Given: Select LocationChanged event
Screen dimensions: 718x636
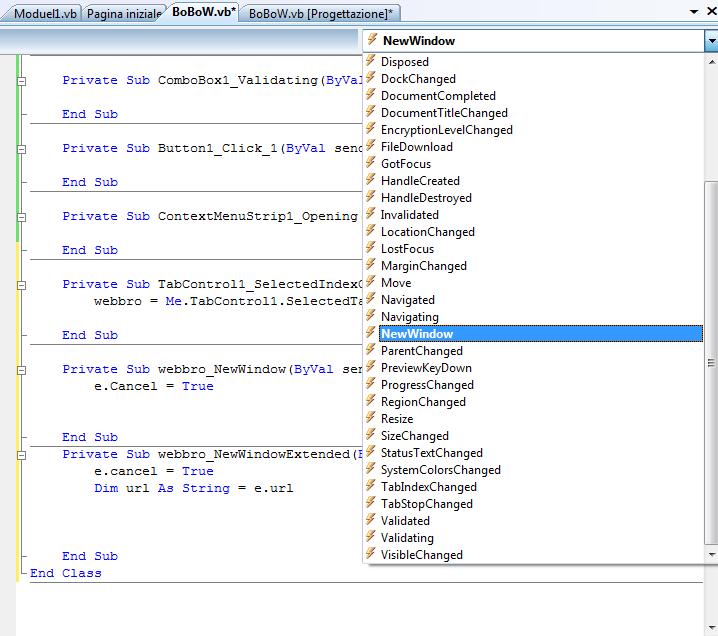Looking at the screenshot, I should pos(427,232).
